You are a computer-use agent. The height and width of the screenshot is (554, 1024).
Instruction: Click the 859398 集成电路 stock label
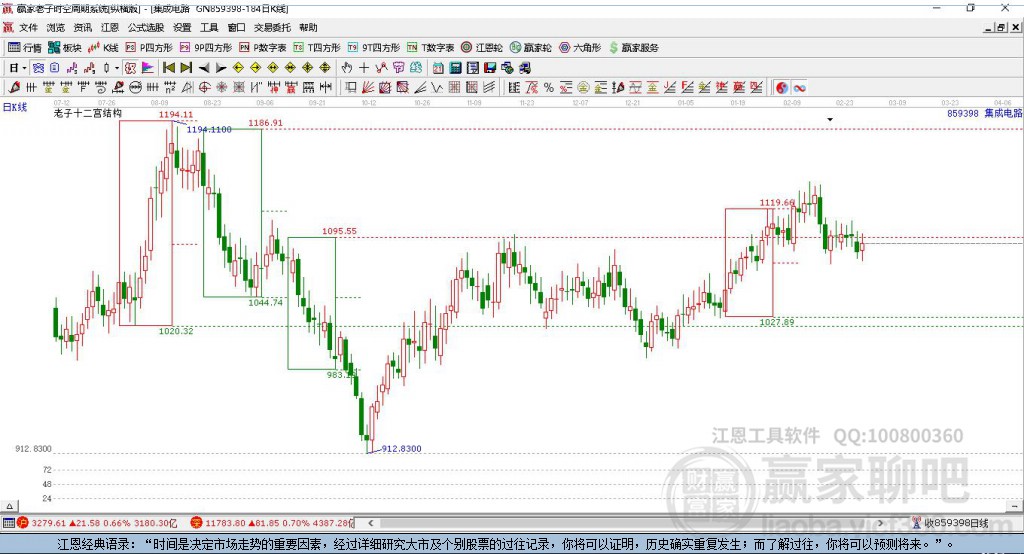(985, 113)
